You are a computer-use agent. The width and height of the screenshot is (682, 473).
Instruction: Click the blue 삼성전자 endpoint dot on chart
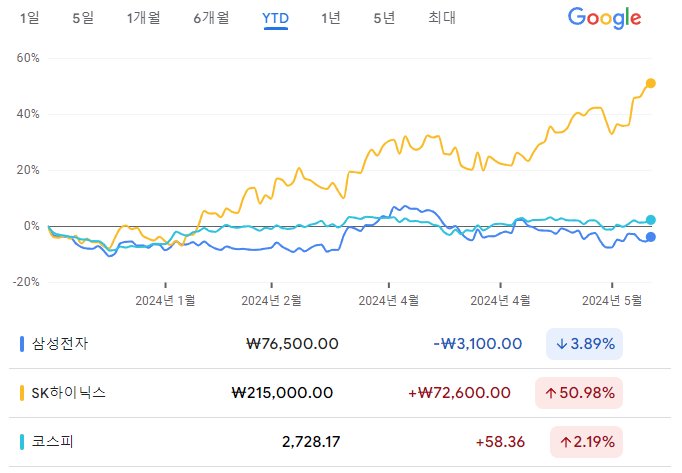650,237
